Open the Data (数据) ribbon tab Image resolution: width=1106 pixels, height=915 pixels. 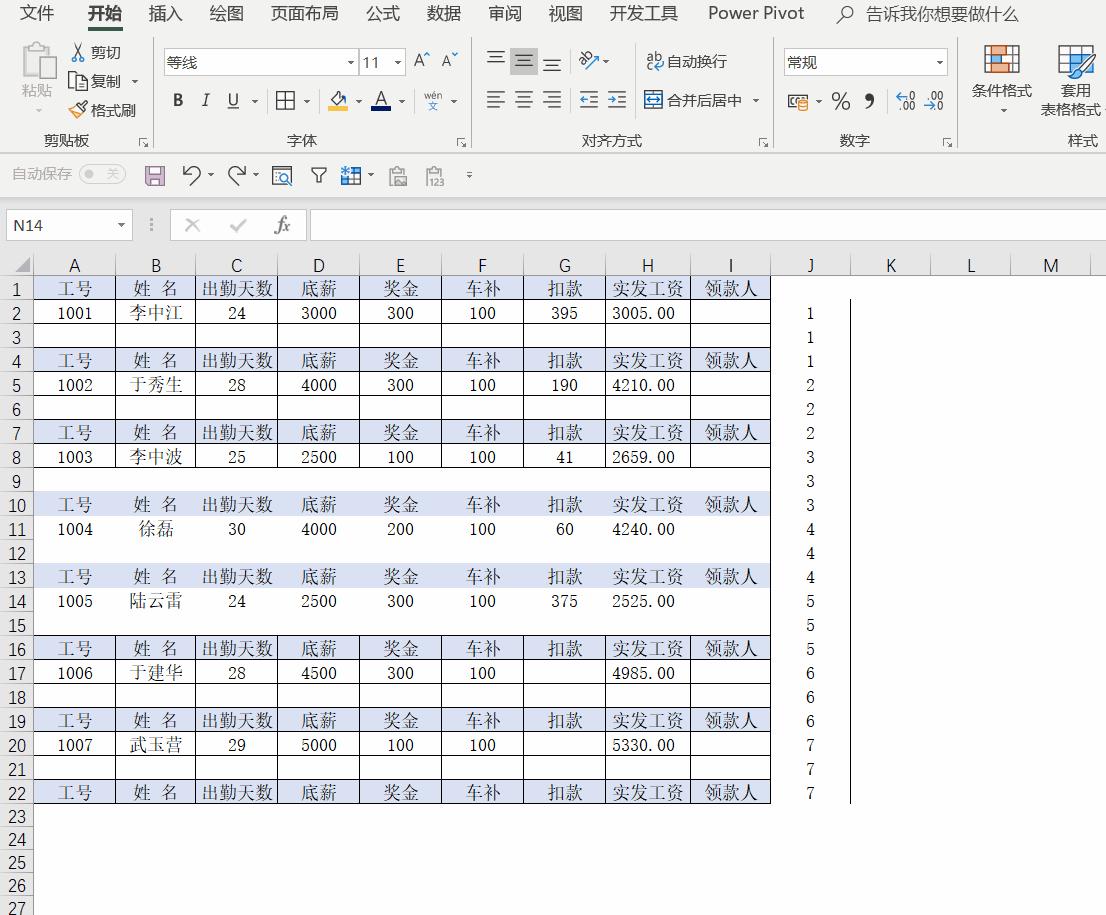coord(443,14)
